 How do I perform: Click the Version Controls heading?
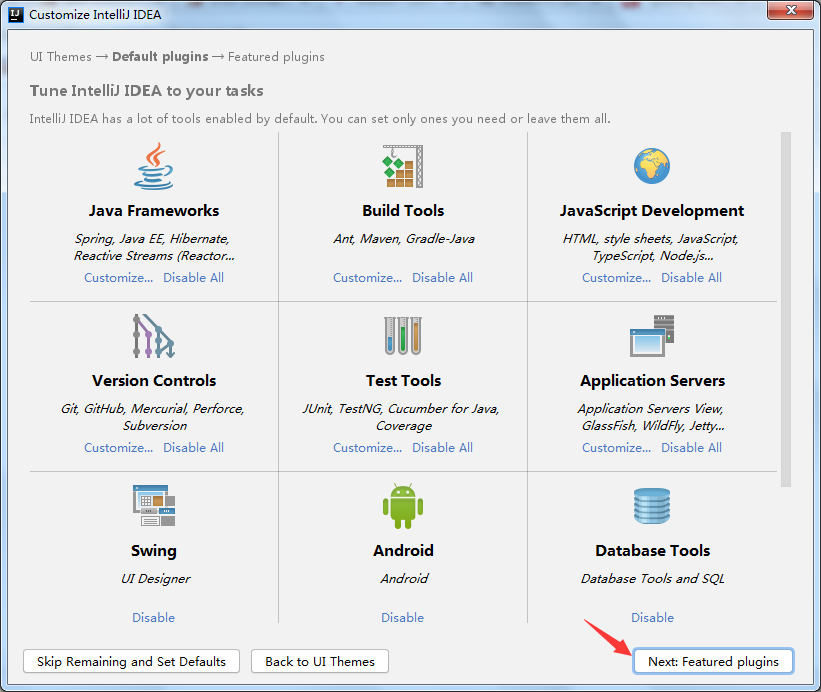[x=154, y=381]
